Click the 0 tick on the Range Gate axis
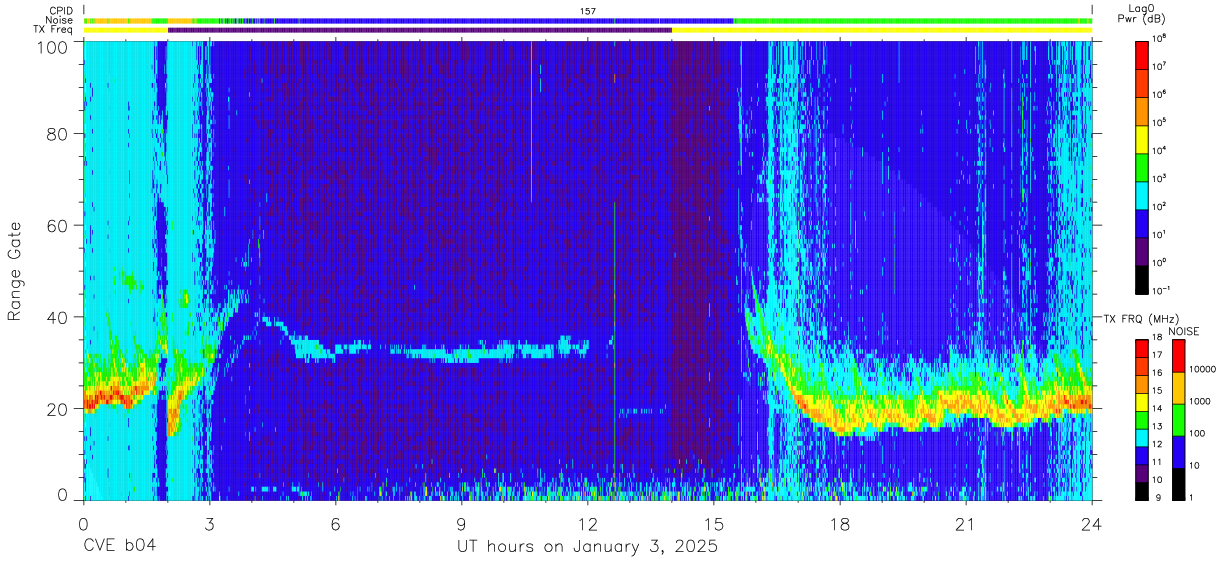Image resolution: width=1228 pixels, height=567 pixels. 63,494
